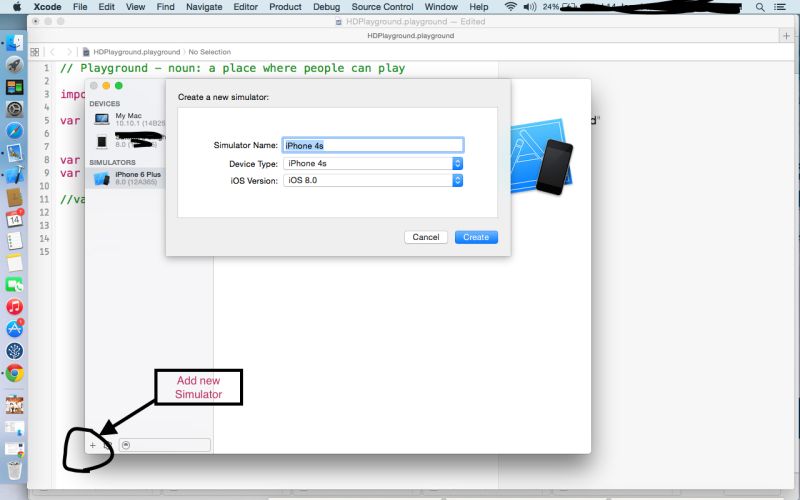Click the Wi-Fi status icon
The image size is (800, 500).
[510, 7]
